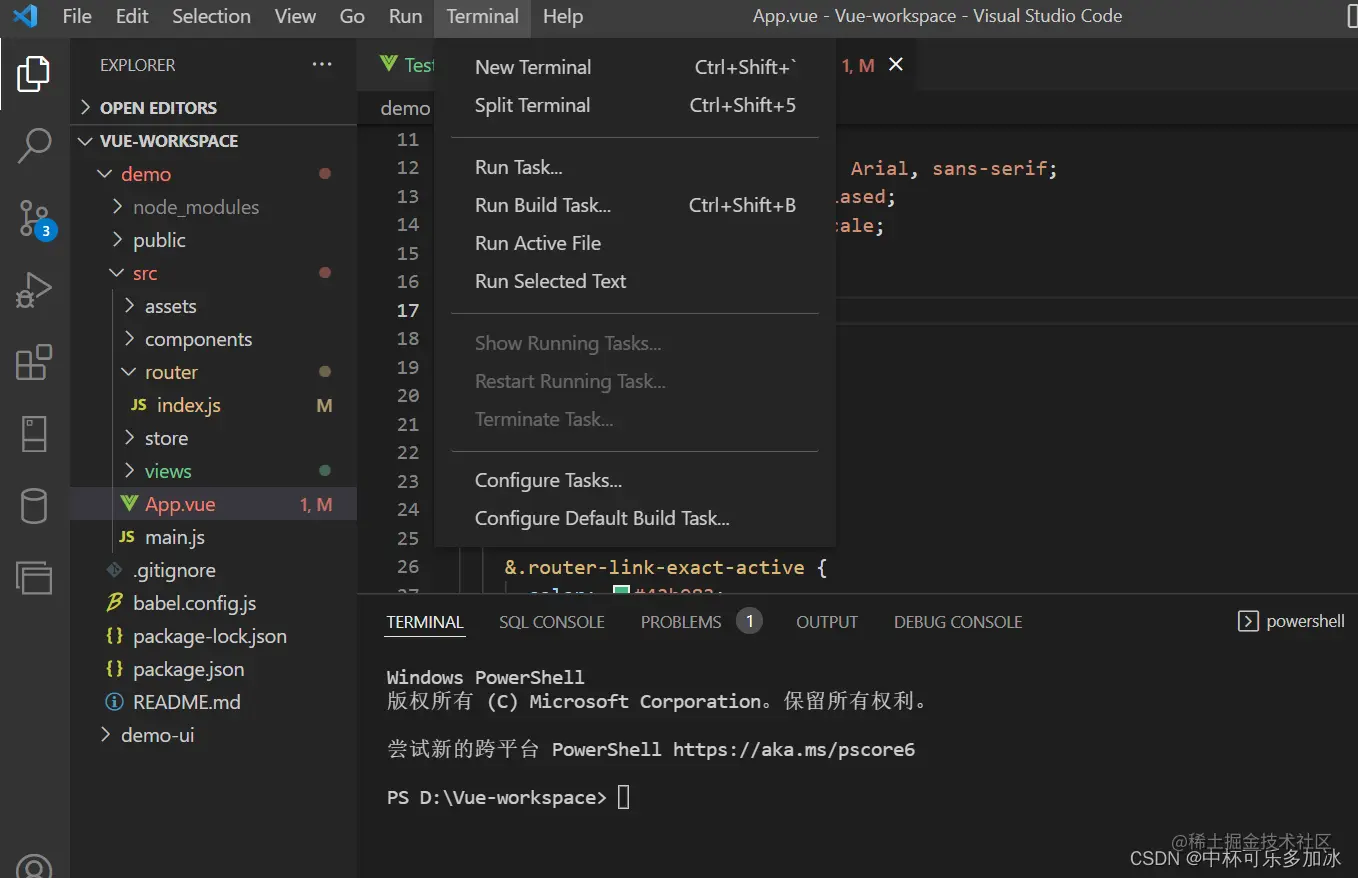Open Run and Debug view icon
This screenshot has height=878, width=1358.
coord(34,291)
